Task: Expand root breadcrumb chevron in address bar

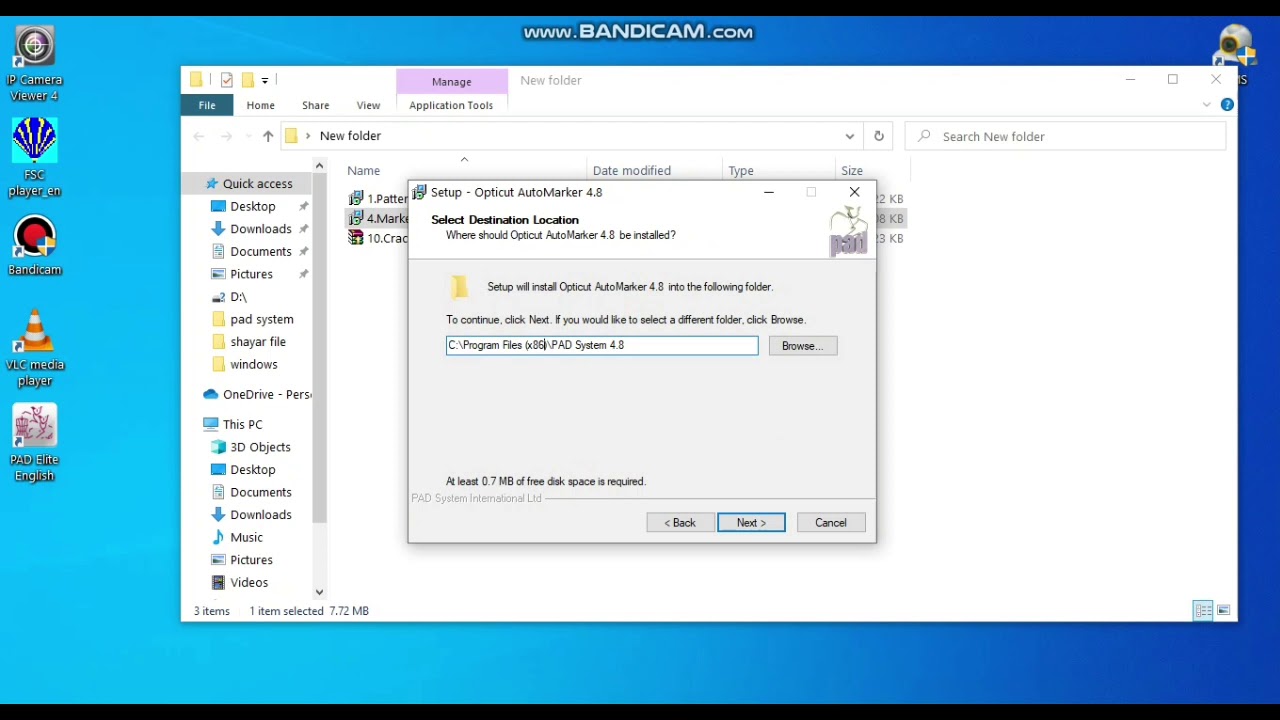Action: click(308, 136)
